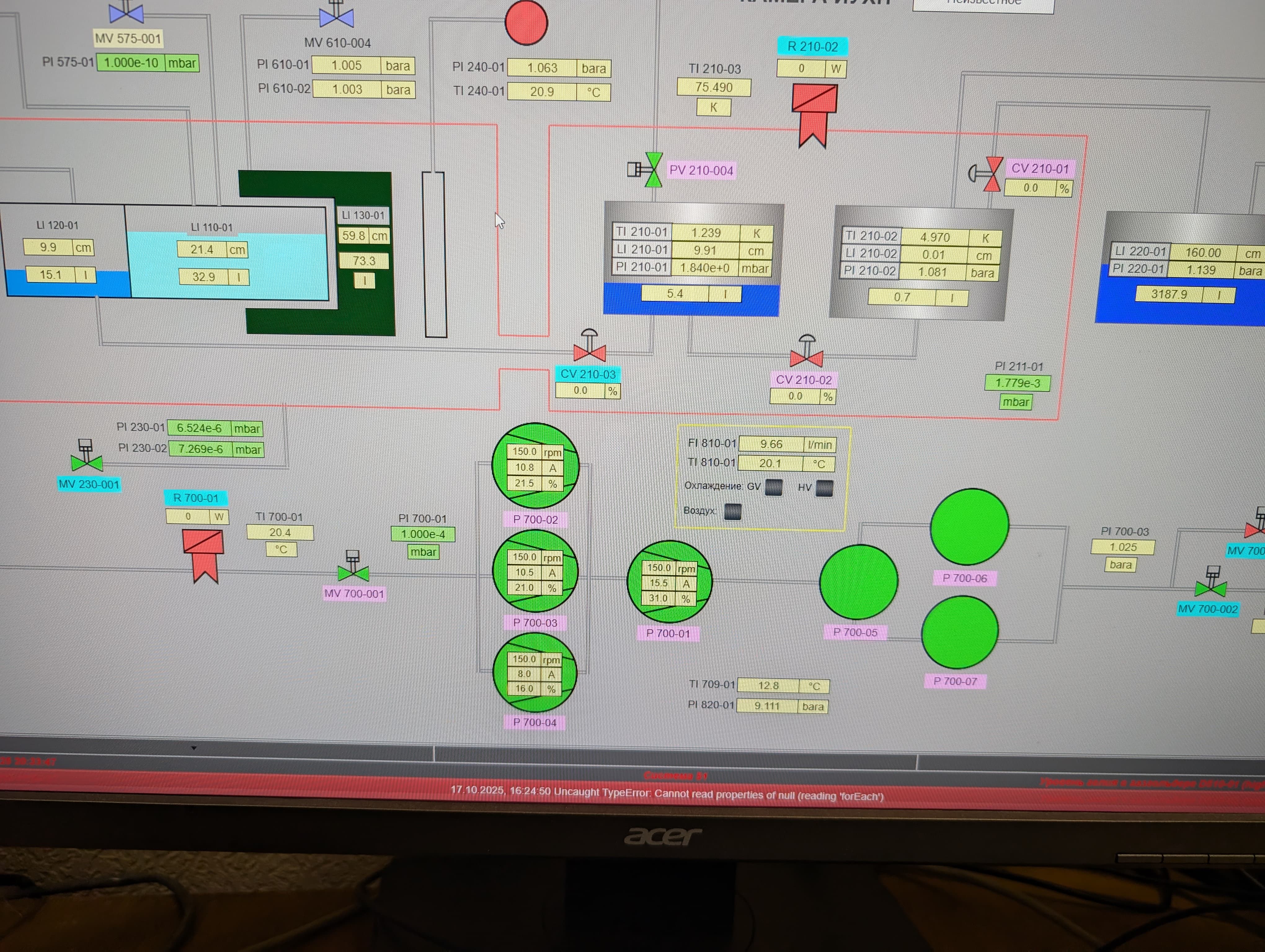Click the red TypeError message bar

pos(666,793)
